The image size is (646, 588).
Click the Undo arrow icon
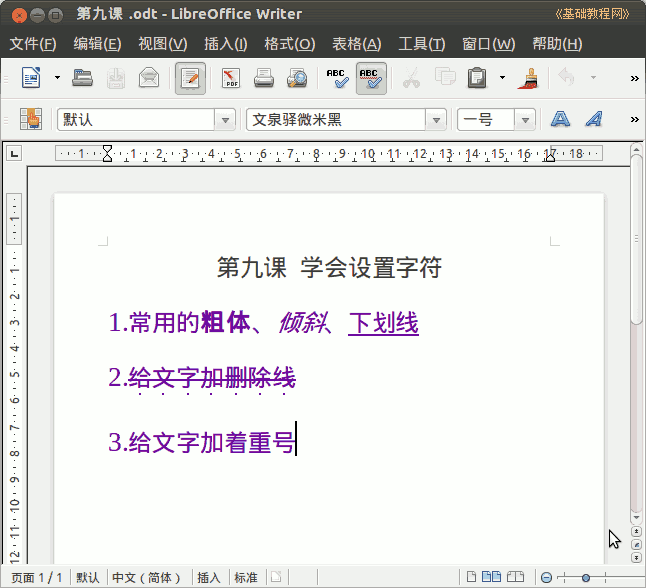click(566, 77)
